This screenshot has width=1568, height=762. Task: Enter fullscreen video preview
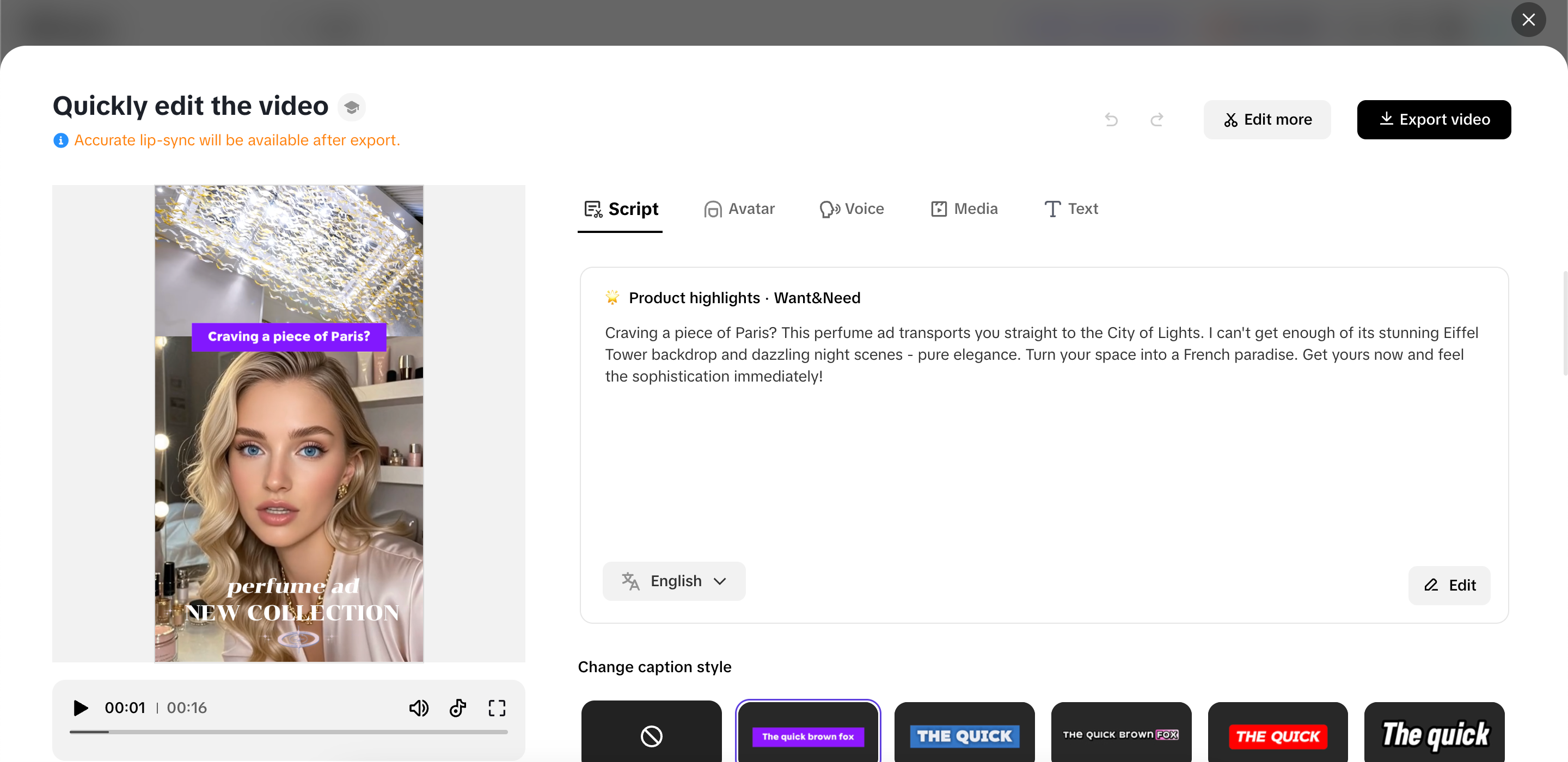[497, 708]
